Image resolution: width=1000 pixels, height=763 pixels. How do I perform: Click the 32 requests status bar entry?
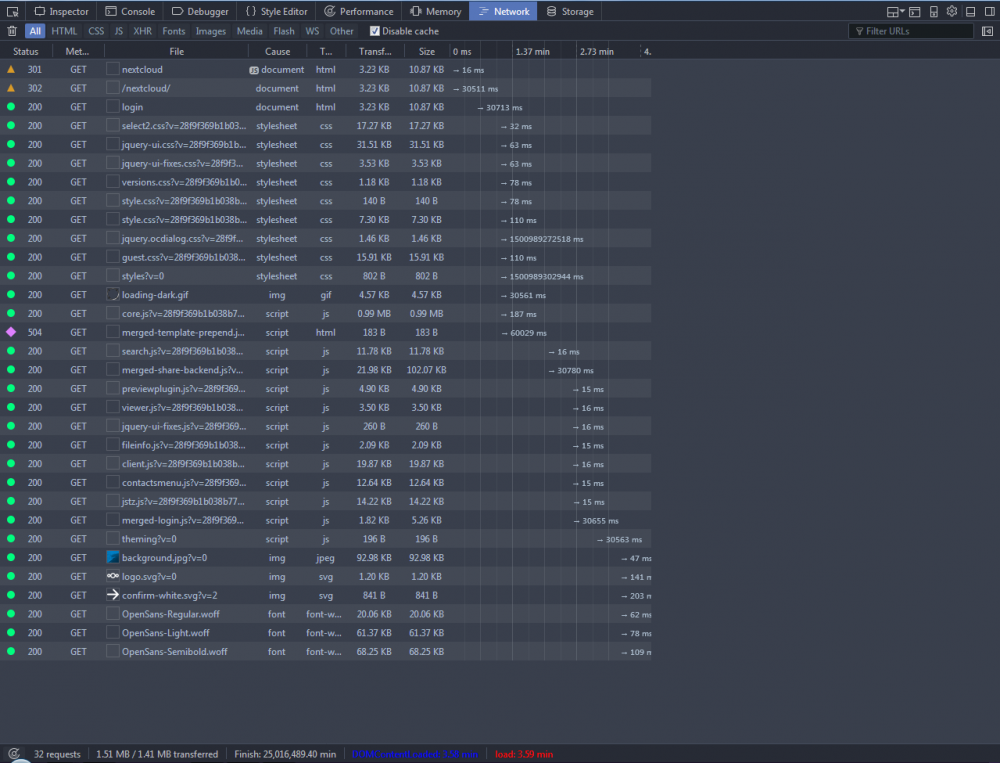57,754
